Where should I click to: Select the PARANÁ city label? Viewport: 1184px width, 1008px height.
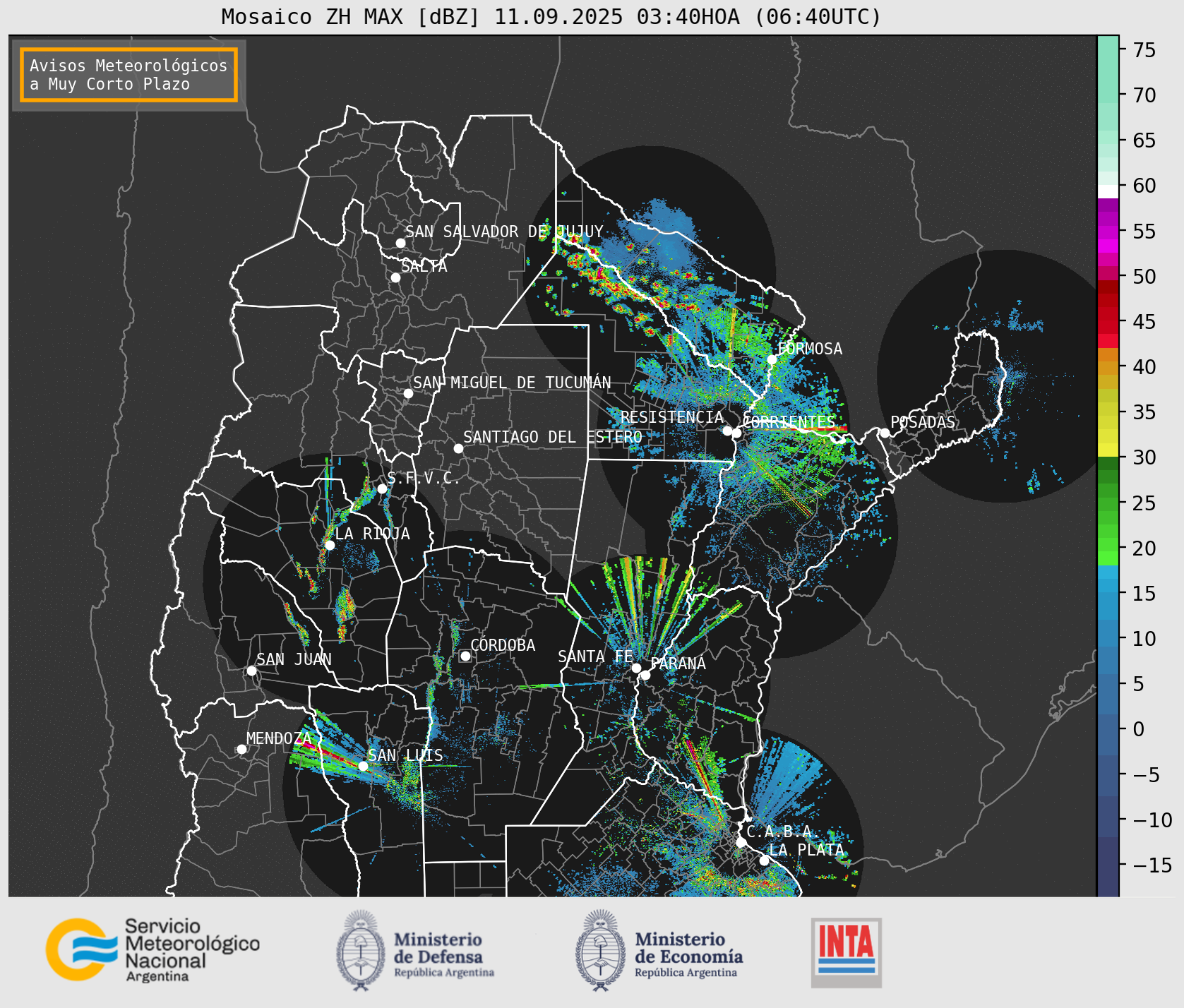[x=678, y=664]
